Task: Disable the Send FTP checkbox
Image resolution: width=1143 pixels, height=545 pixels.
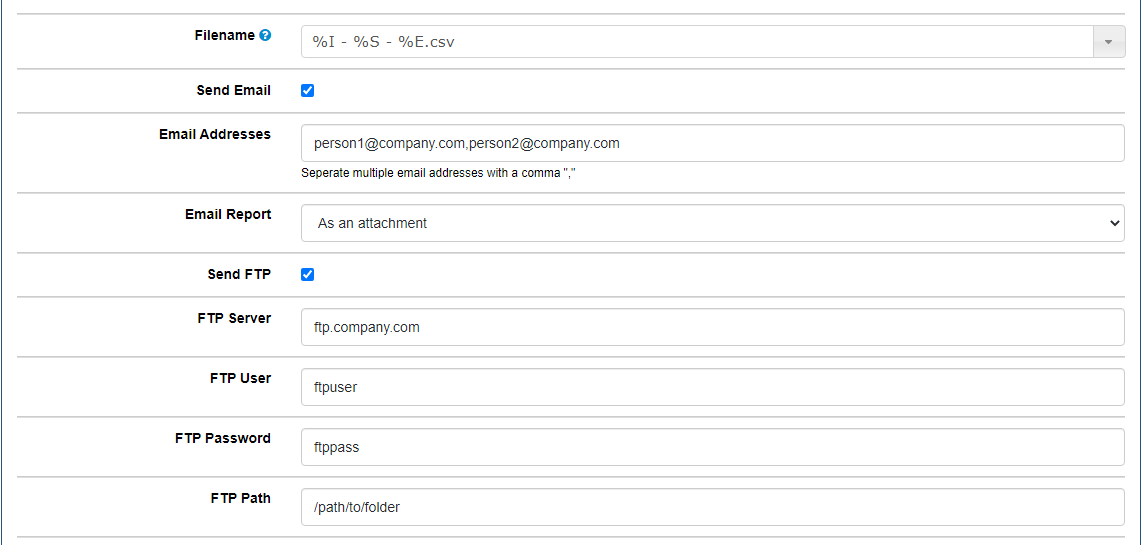Action: click(308, 275)
